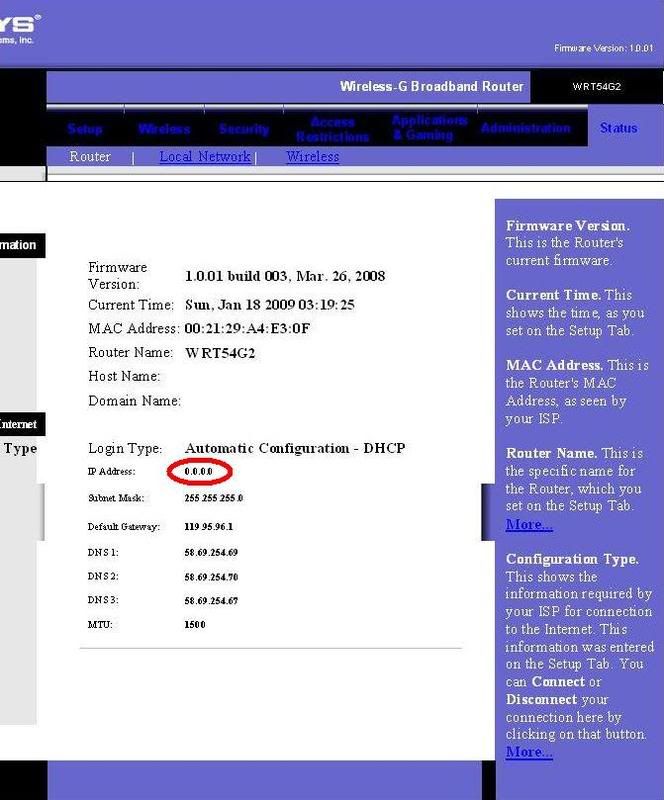Switch to the Wireless main tab

click(x=164, y=129)
